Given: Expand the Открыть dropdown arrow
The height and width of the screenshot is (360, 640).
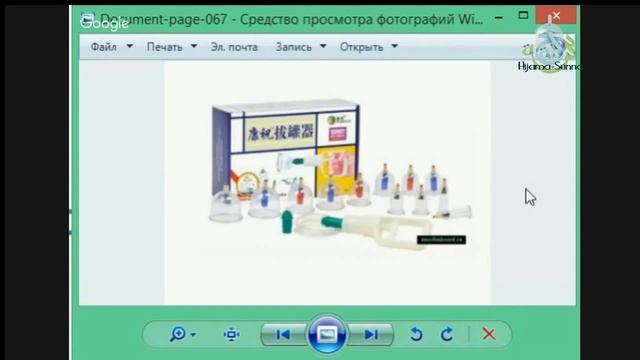Looking at the screenshot, I should (395, 47).
